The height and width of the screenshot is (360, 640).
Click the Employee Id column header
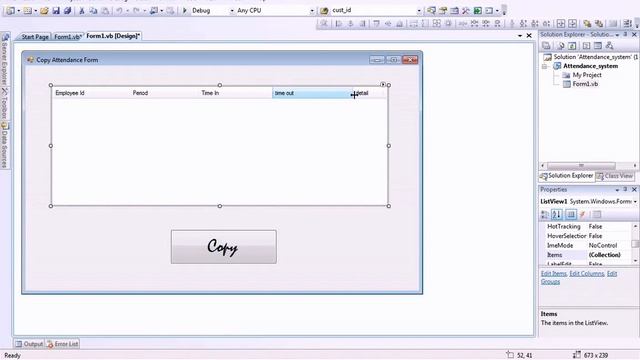click(x=91, y=93)
